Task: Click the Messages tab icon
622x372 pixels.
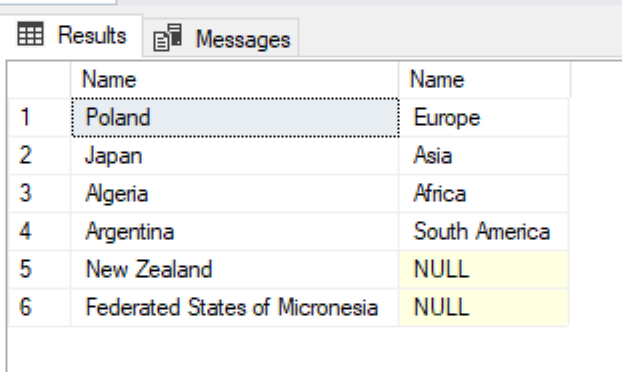Action: point(167,38)
